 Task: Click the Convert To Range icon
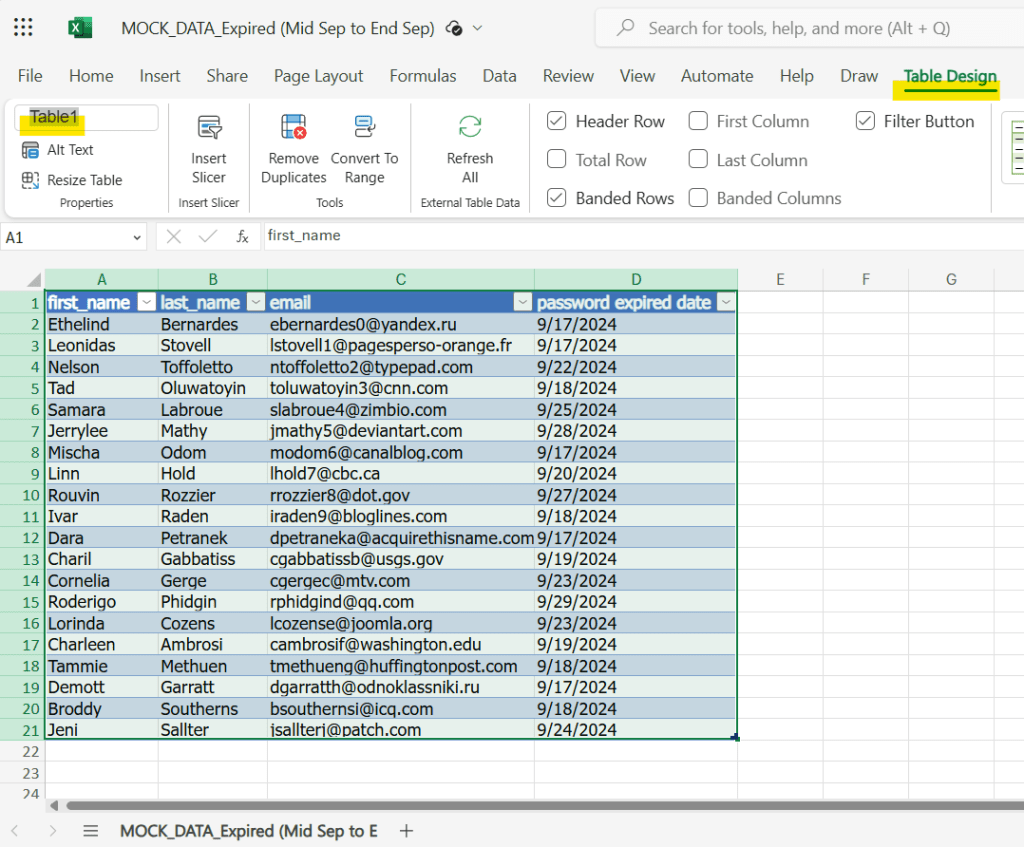click(x=364, y=128)
